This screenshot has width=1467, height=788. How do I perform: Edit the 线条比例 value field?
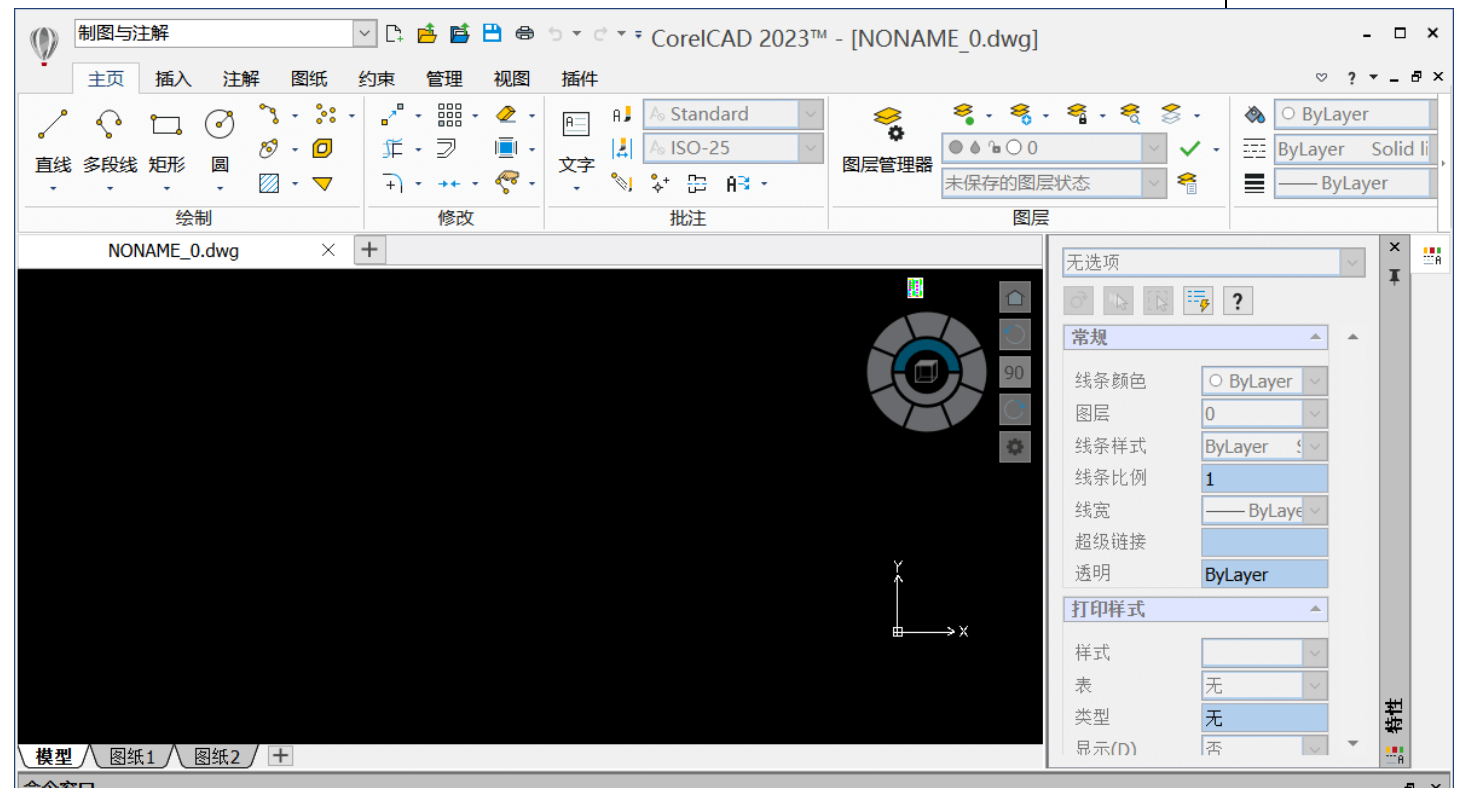click(1264, 478)
